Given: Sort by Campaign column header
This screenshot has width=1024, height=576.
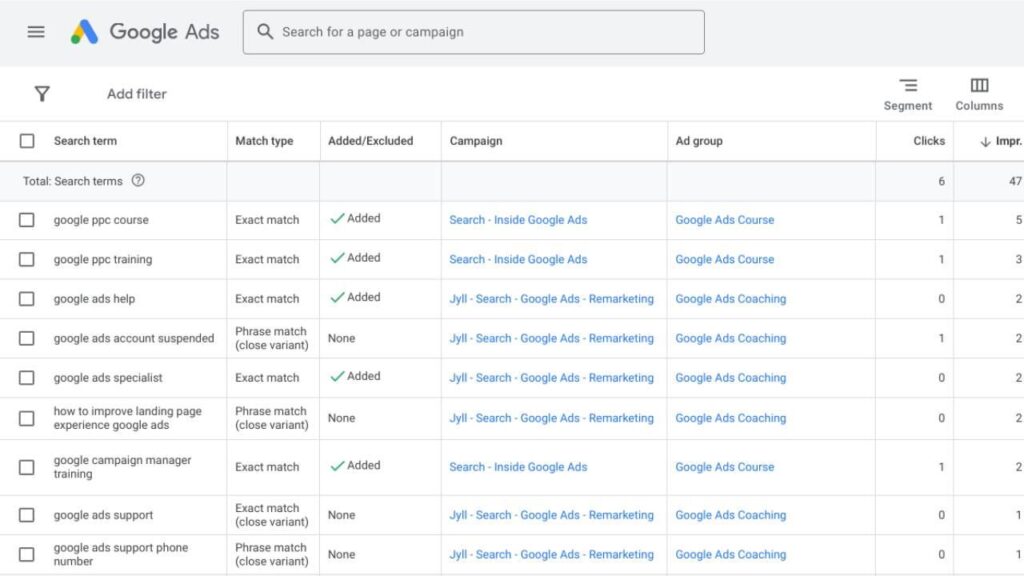Looking at the screenshot, I should [476, 141].
